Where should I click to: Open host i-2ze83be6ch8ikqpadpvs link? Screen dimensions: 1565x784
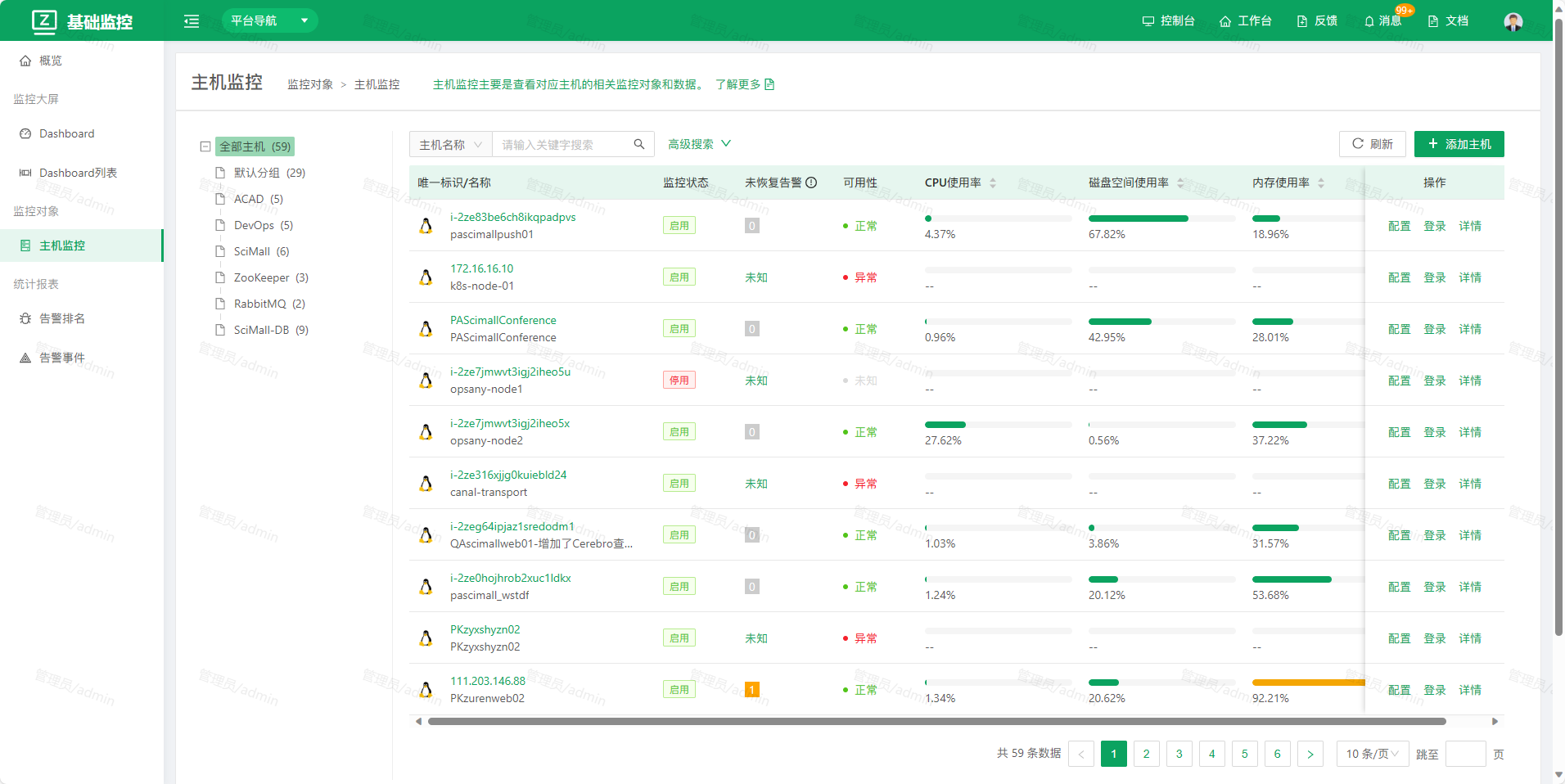512,217
